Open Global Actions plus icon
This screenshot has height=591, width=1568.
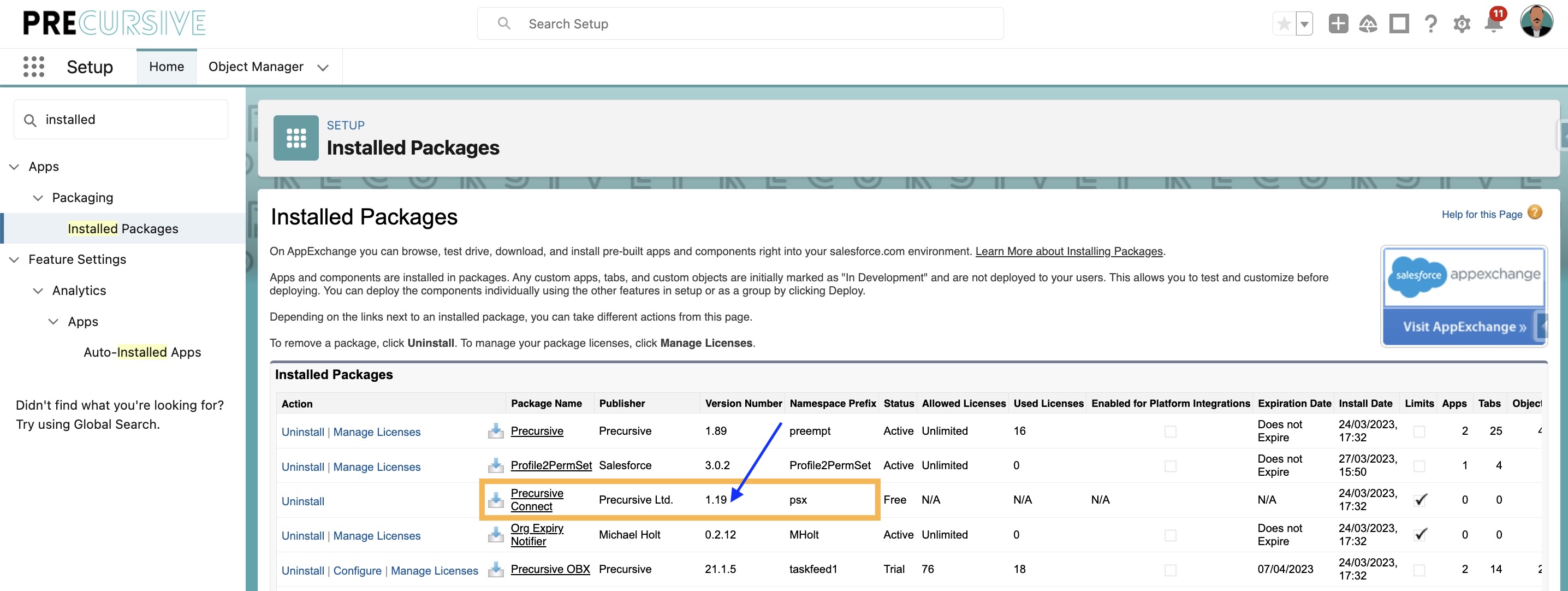(x=1338, y=24)
